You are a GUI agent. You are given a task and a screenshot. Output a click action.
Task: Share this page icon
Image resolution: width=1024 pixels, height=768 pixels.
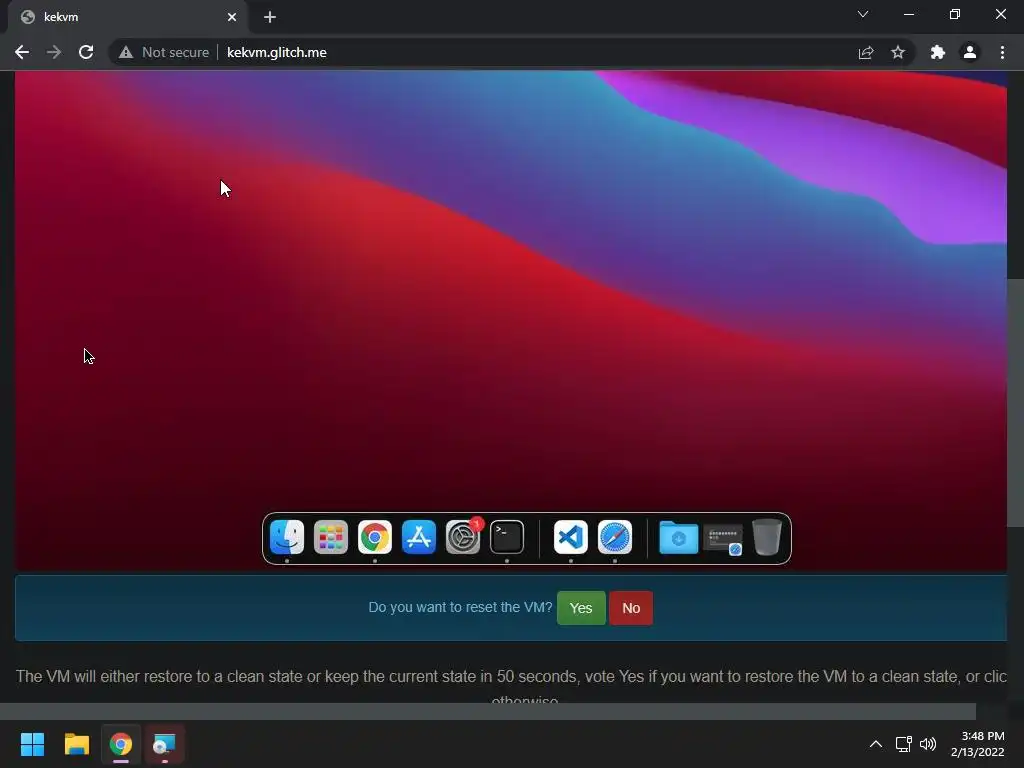(866, 52)
